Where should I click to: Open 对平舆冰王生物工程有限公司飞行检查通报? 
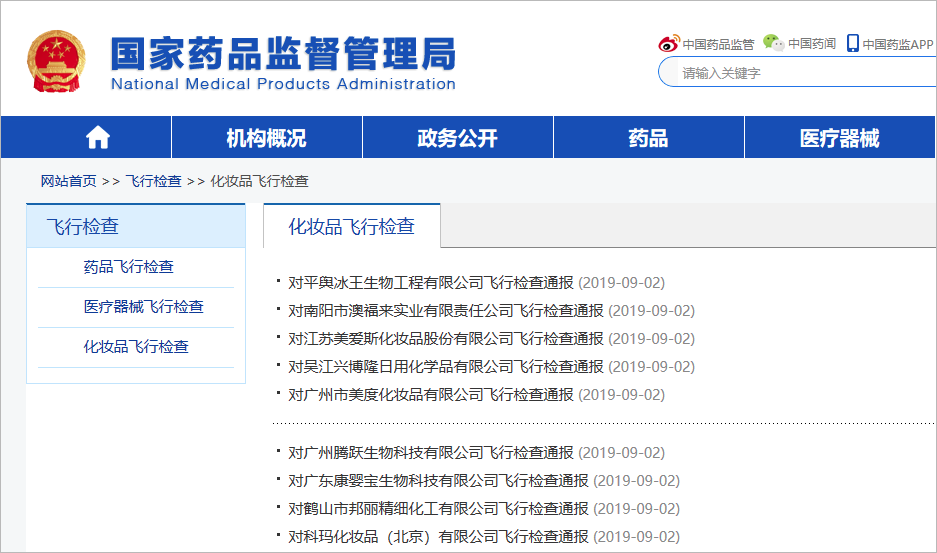pyautogui.click(x=431, y=283)
